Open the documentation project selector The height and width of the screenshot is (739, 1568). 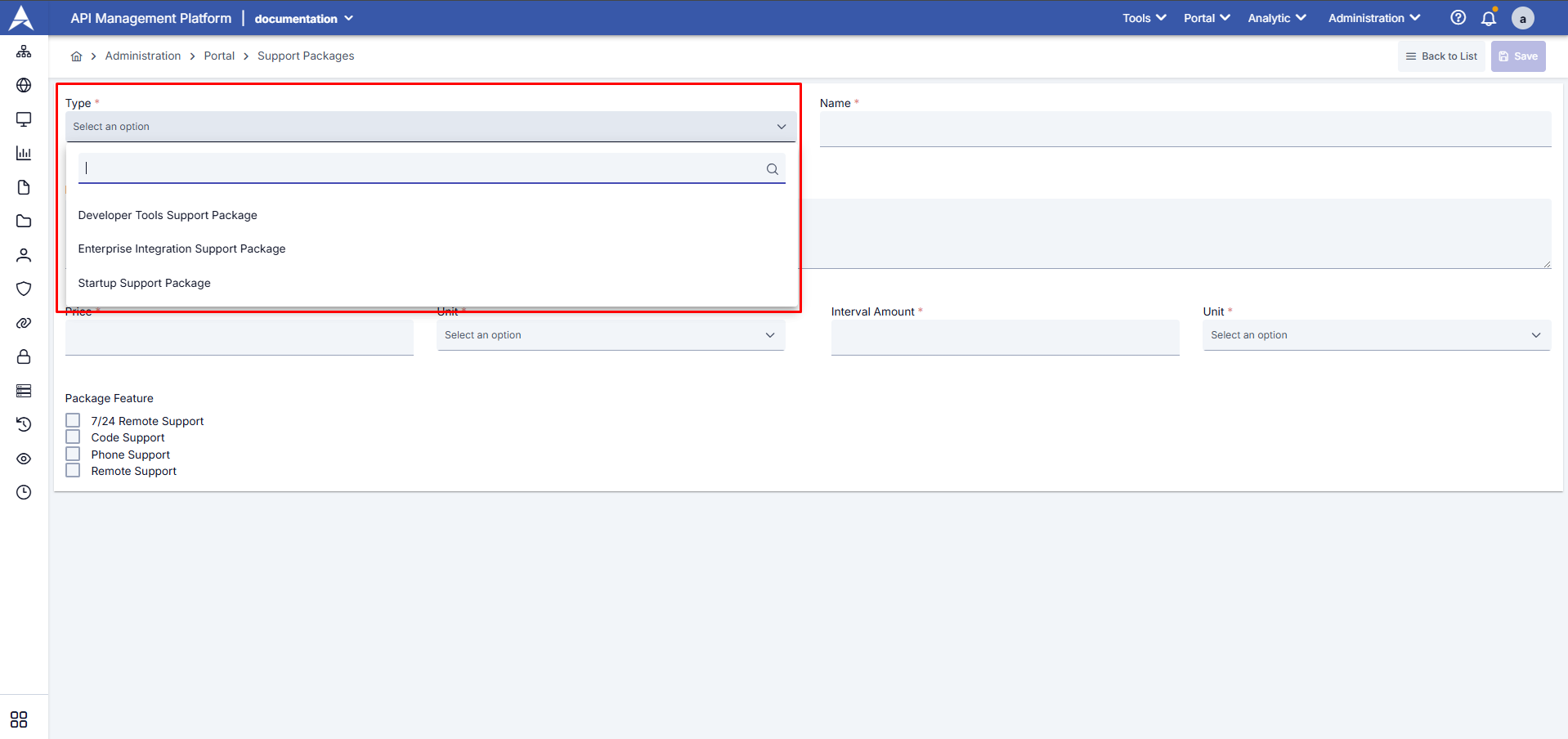click(303, 19)
